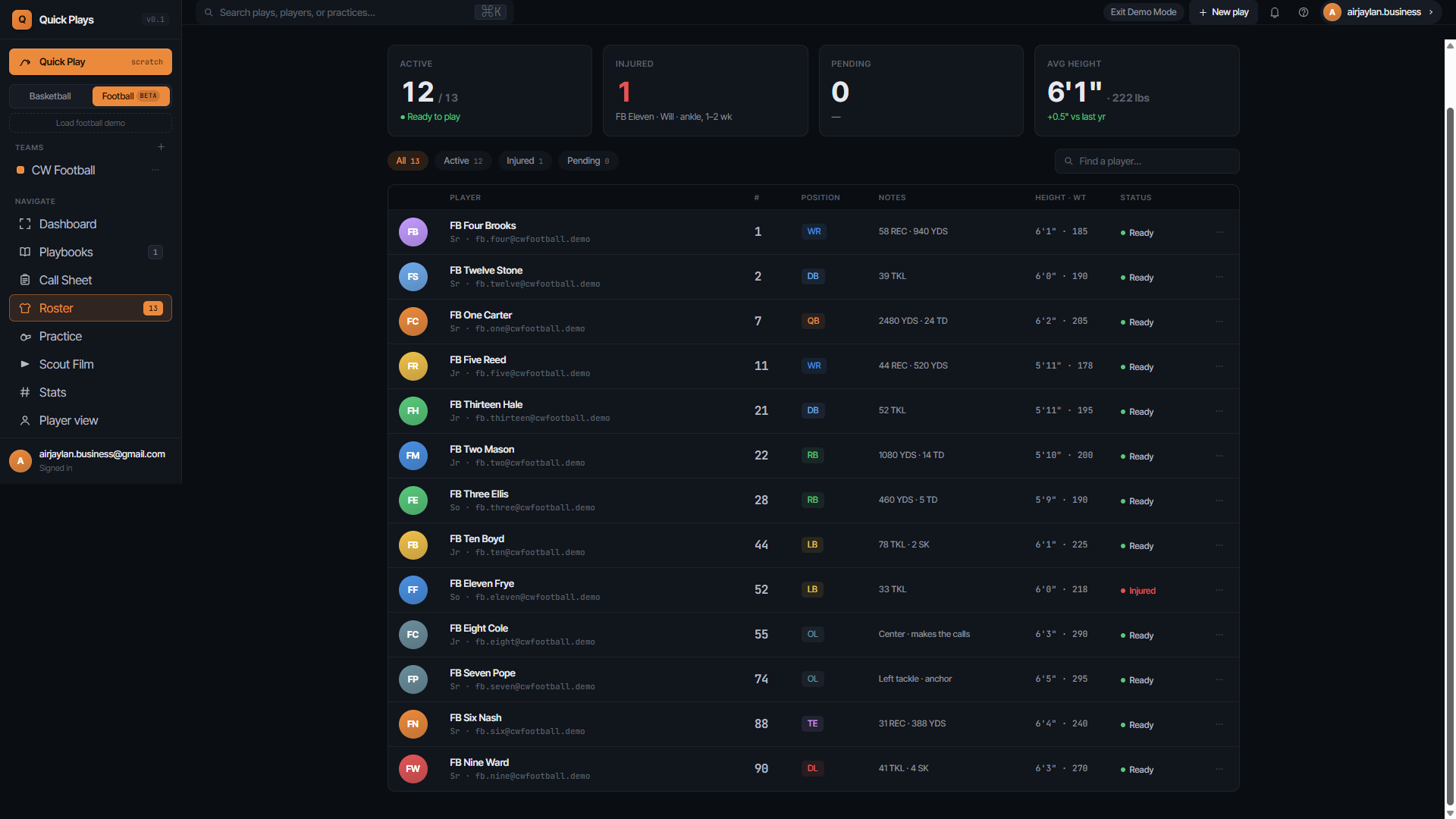Image resolution: width=1456 pixels, height=819 pixels.
Task: Open Playbooks in the sidebar
Action: [x=90, y=253]
